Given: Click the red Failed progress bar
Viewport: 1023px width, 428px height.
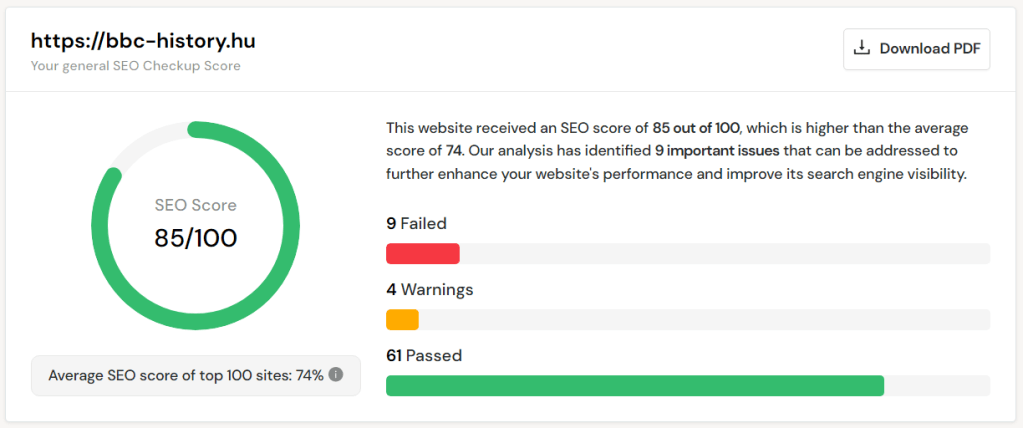Looking at the screenshot, I should pyautogui.click(x=422, y=254).
